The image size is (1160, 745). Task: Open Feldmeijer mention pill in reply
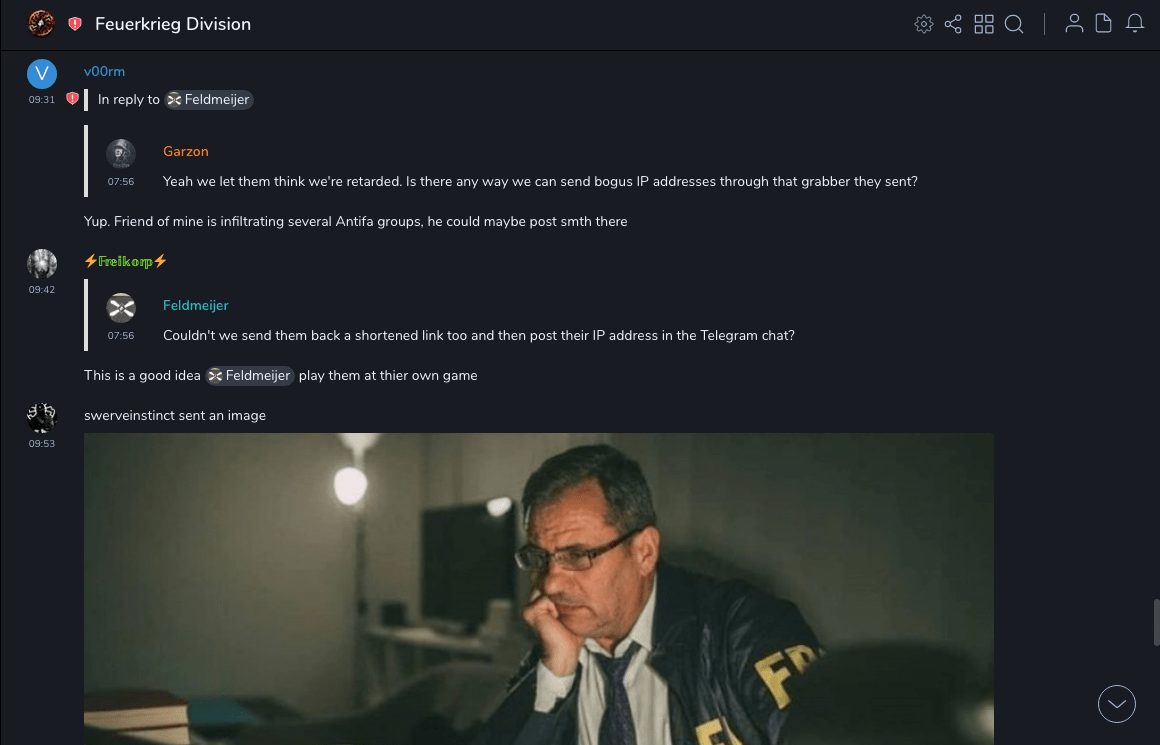pos(209,100)
